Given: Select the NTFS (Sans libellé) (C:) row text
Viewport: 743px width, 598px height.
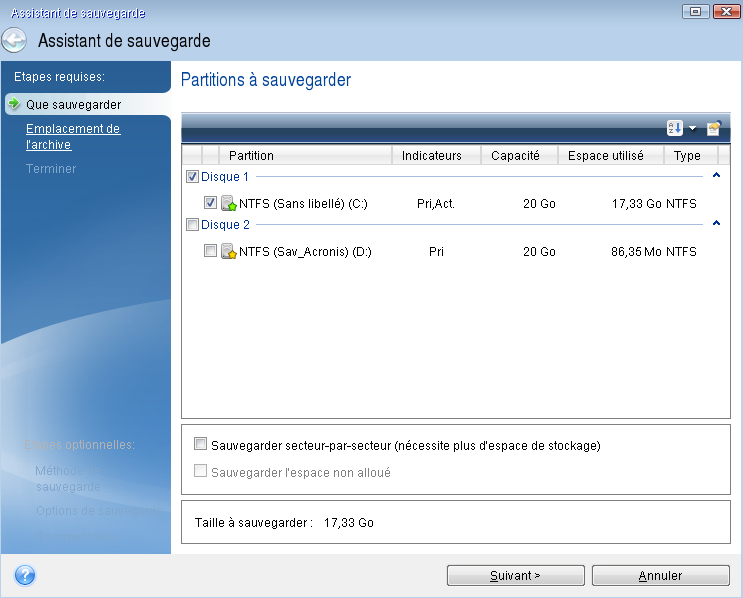Looking at the screenshot, I should pyautogui.click(x=303, y=204).
